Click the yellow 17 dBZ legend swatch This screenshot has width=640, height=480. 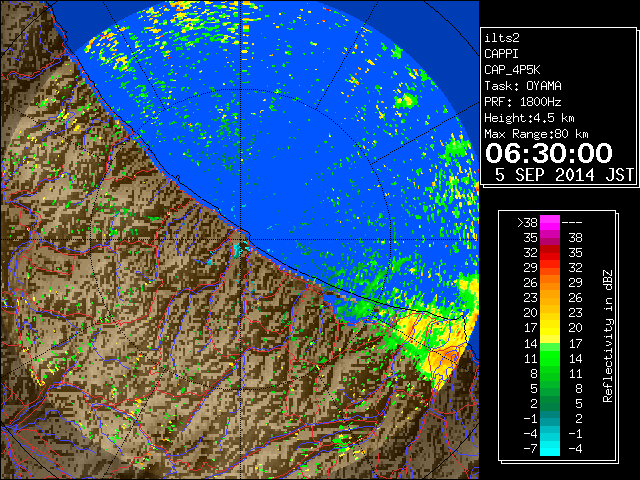tap(550, 328)
